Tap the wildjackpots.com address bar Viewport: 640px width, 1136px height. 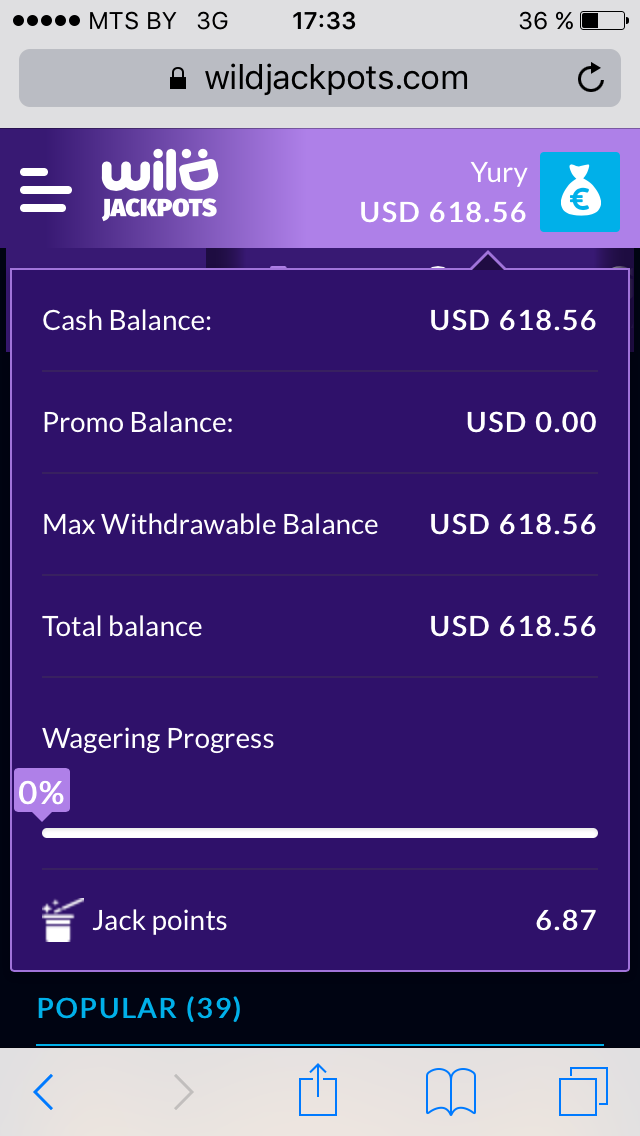click(x=318, y=78)
